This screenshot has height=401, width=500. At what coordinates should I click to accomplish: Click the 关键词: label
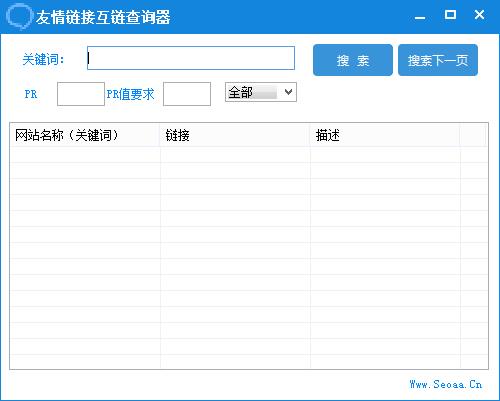[43, 60]
